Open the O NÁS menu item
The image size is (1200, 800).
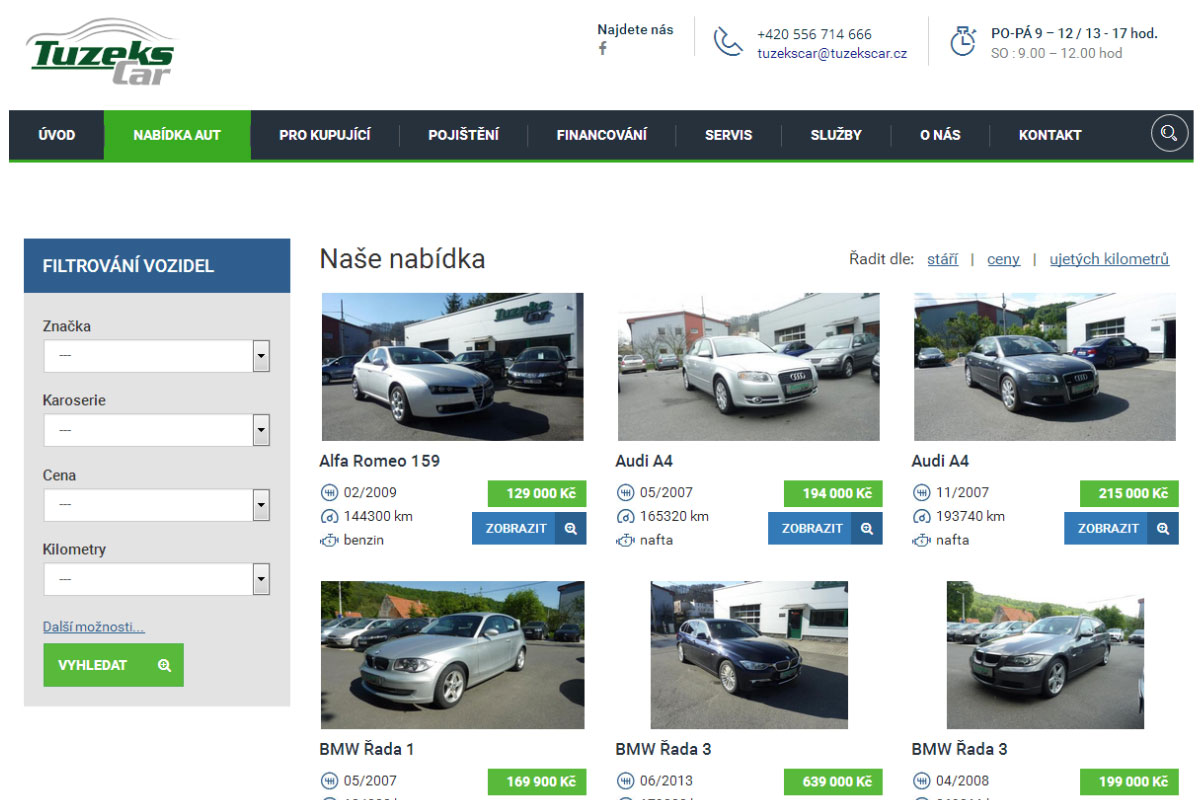tap(940, 135)
